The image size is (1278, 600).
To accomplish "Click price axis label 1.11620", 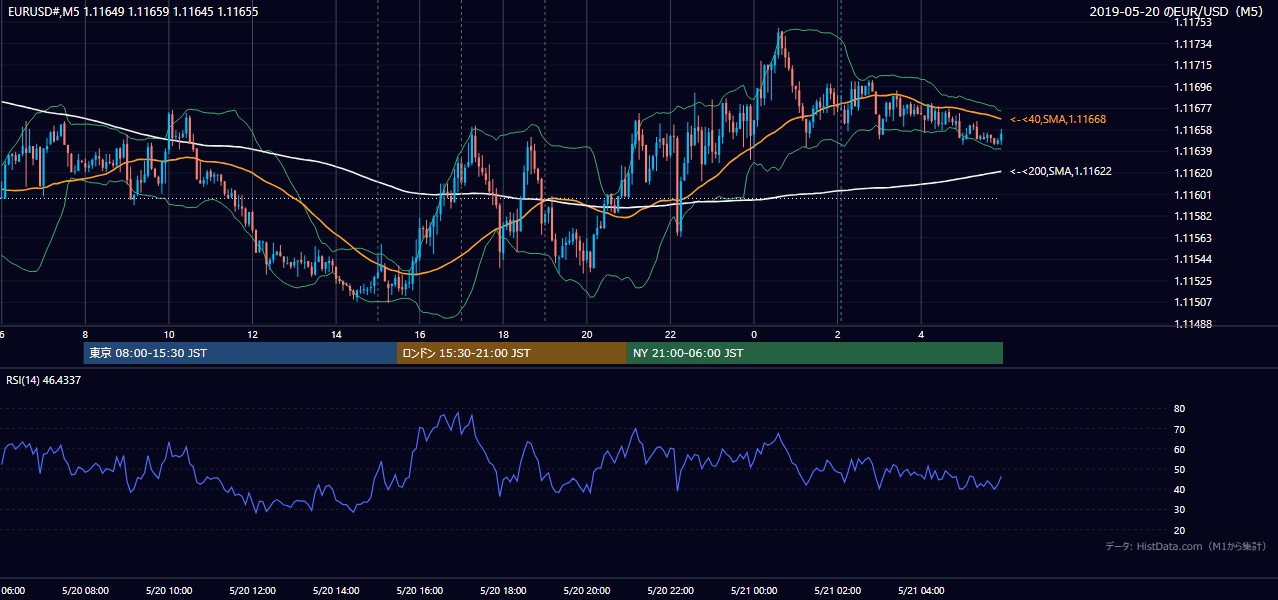I will 1192,173.
